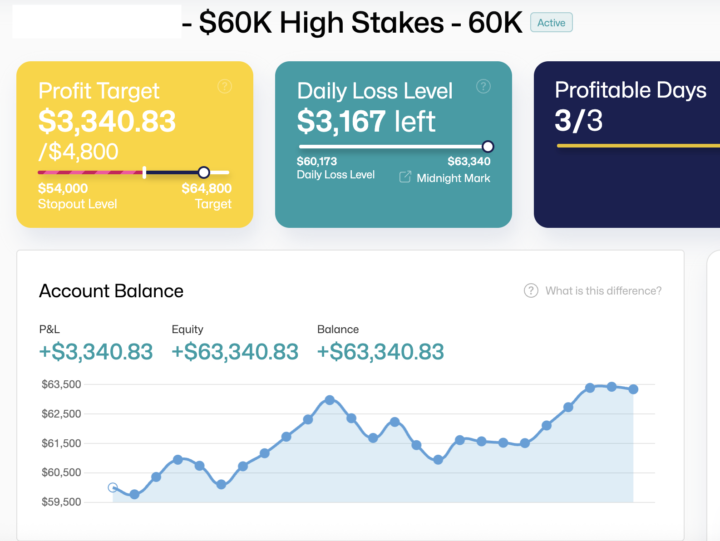Click the Daily Loss Level slider handle
720x541 pixels.
488,146
